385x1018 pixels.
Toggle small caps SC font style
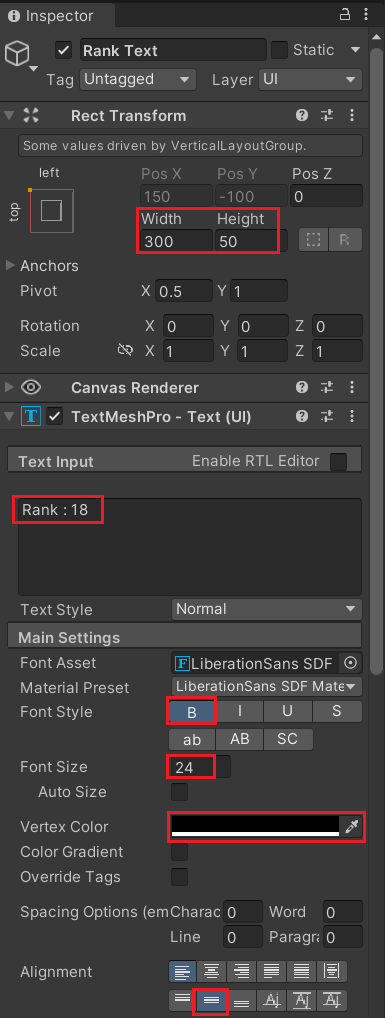[288, 739]
